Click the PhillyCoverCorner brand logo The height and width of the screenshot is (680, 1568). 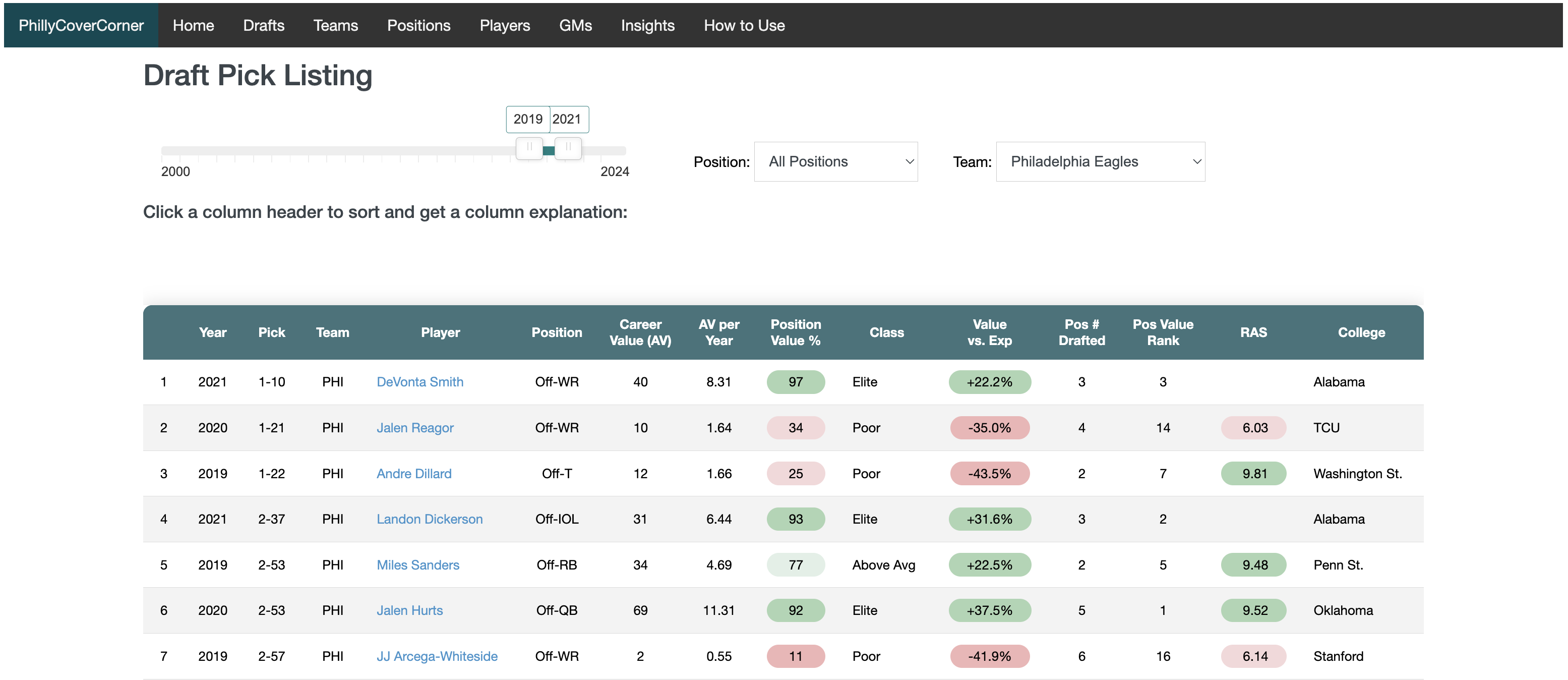click(81, 25)
